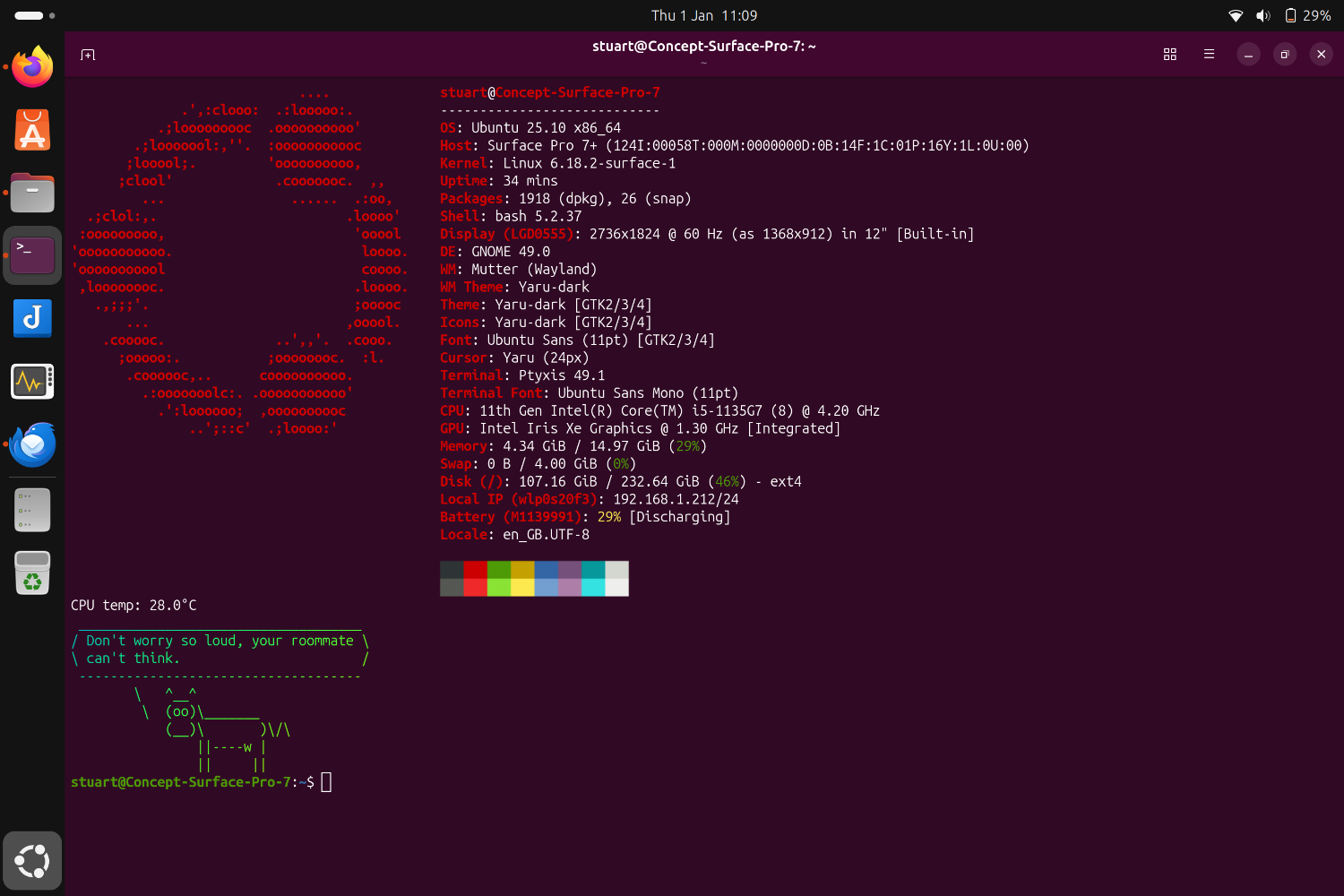Show the Ptyxis tab overview grid
This screenshot has width=1344, height=896.
click(1169, 54)
